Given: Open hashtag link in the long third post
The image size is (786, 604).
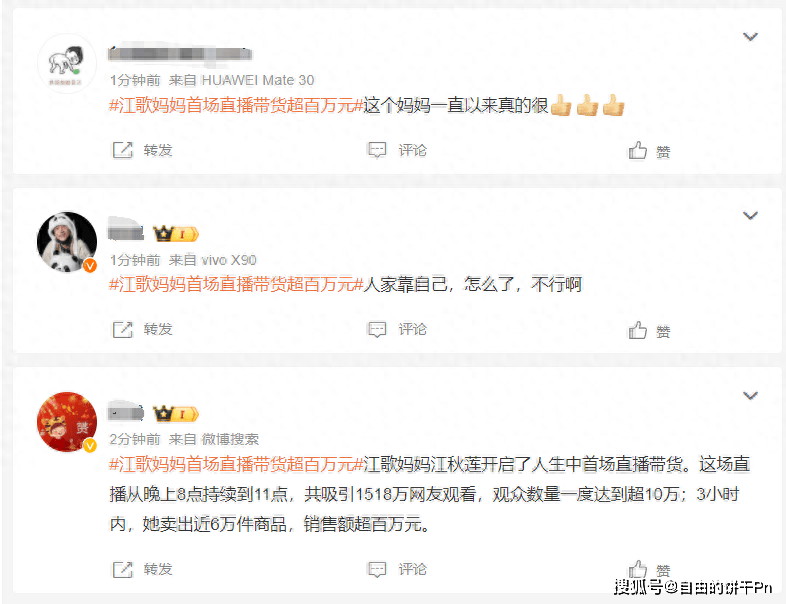Looking at the screenshot, I should click(x=236, y=464).
